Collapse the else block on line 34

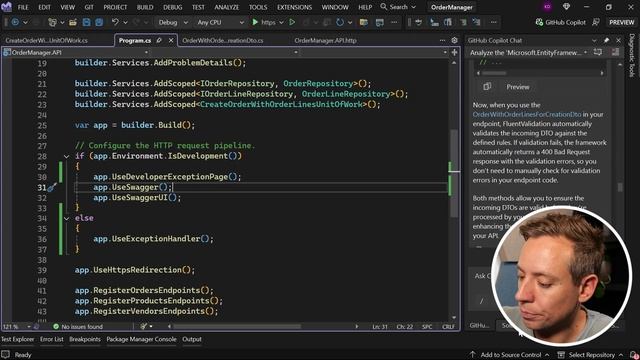[x=67, y=218]
